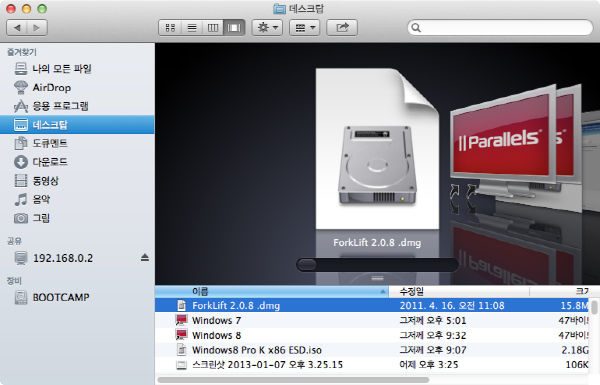Switch to list view
Image resolution: width=600 pixels, height=385 pixels.
192,28
